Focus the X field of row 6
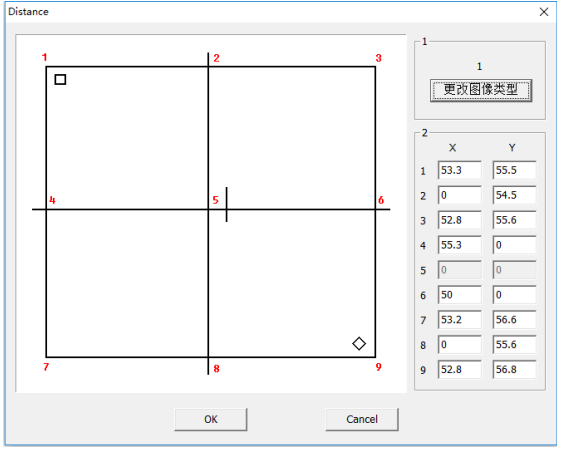The image size is (561, 450). [459, 295]
